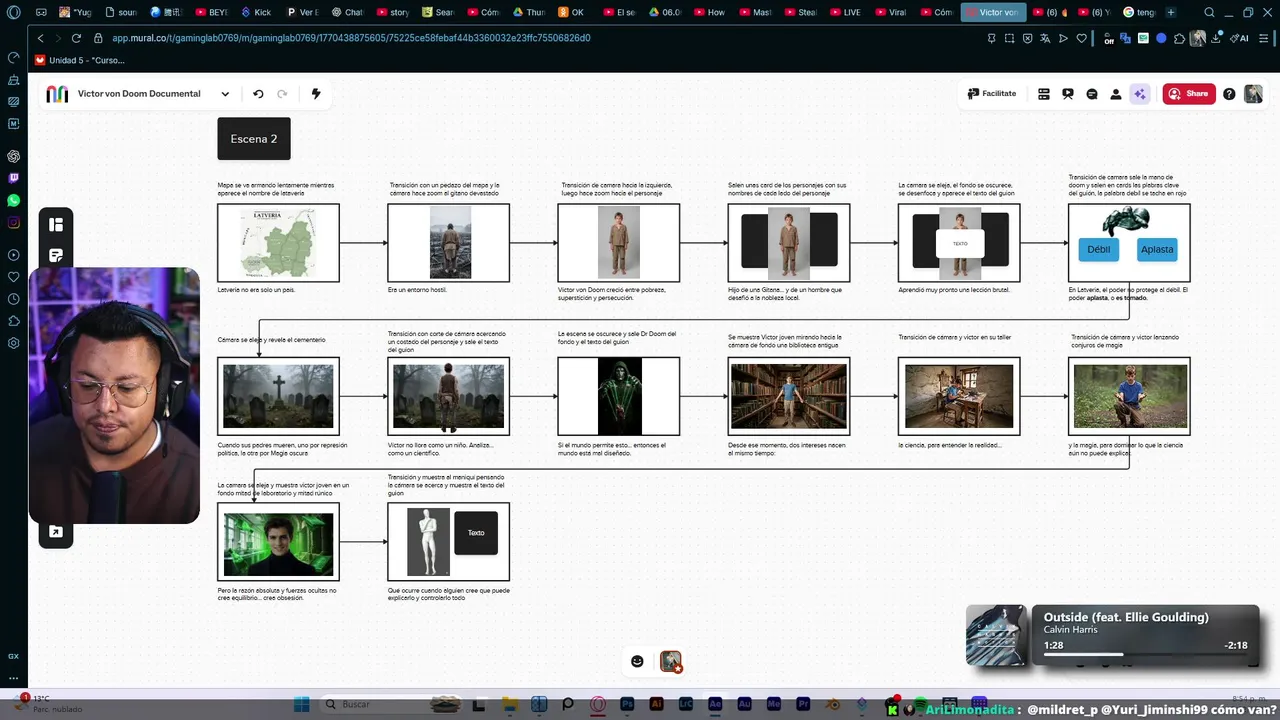Select text 'Cámara se aleja y revela el cementerio'

pos(271,340)
